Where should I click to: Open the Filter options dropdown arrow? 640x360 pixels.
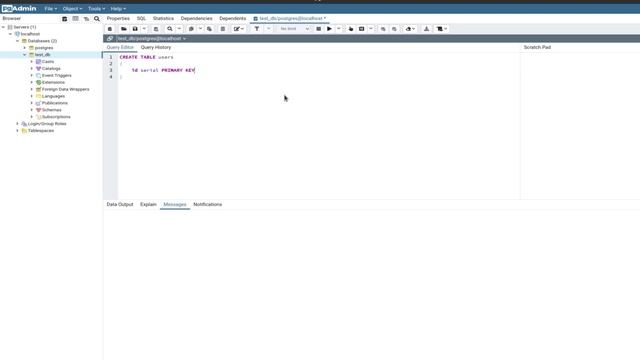click(x=268, y=29)
